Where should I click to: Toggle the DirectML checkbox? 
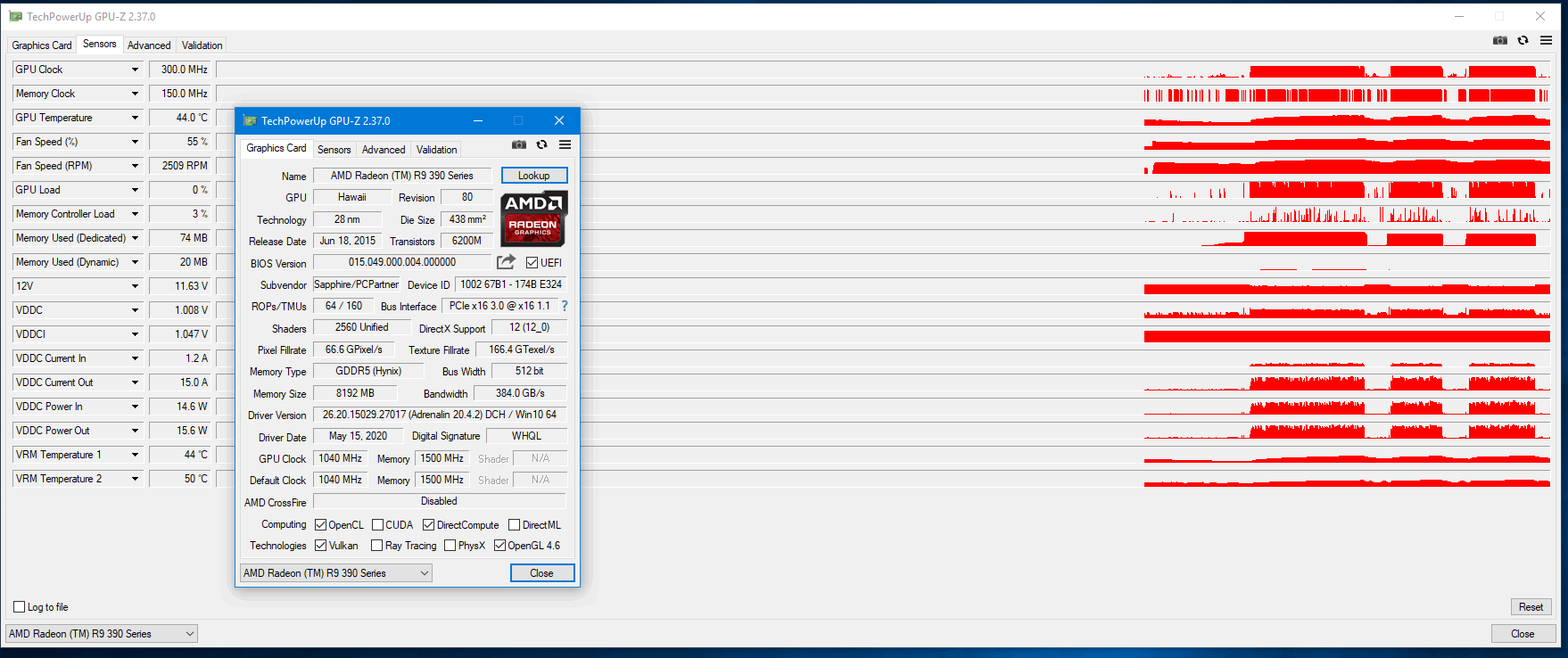click(514, 525)
